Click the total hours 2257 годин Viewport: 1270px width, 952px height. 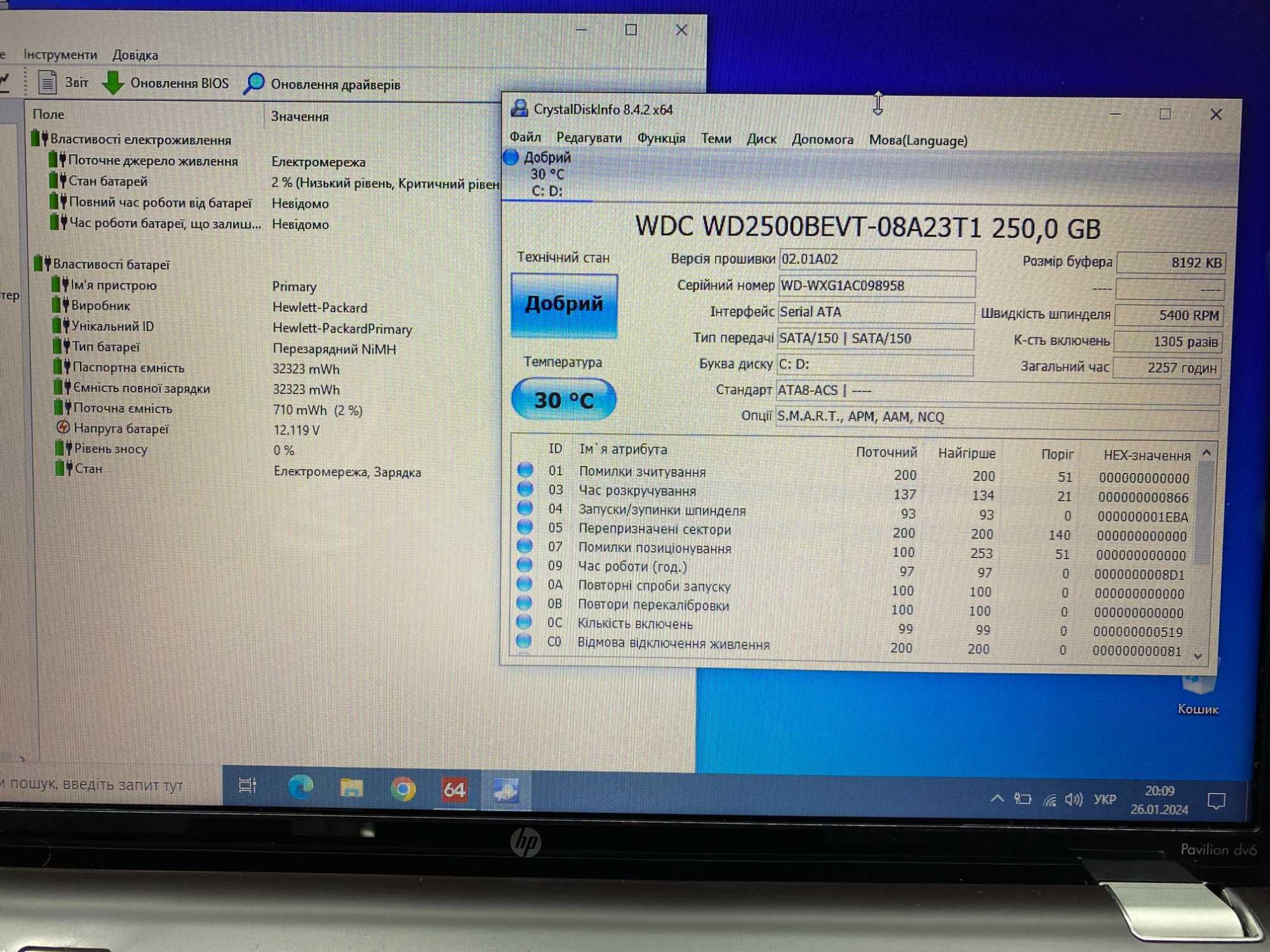point(1166,367)
